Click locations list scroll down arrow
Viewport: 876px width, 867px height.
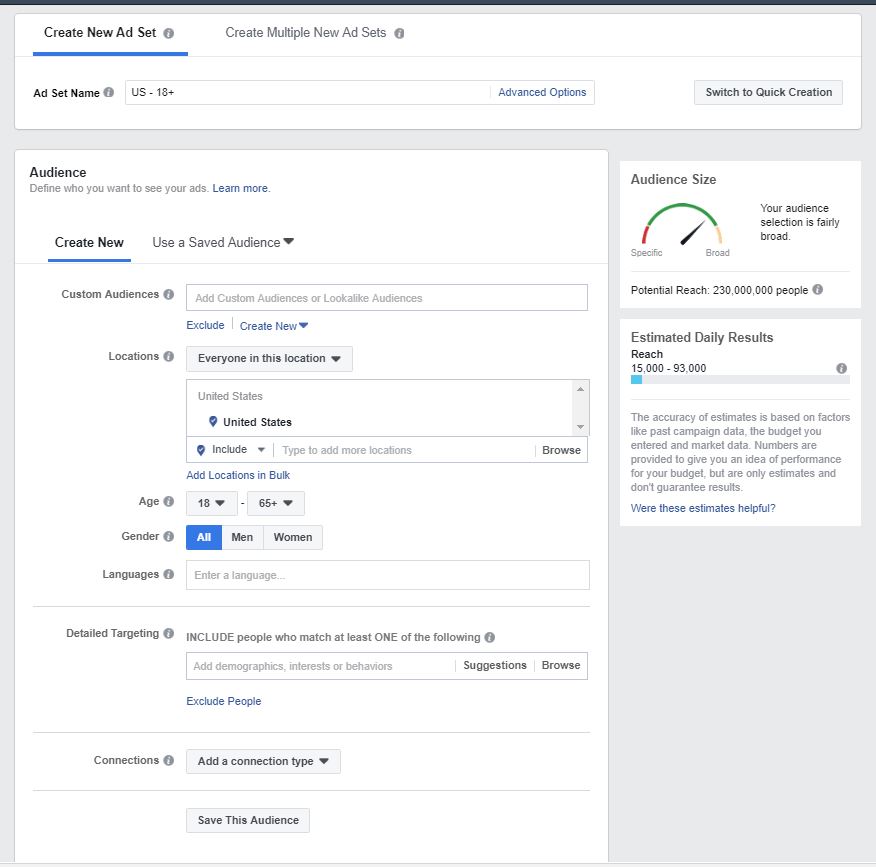click(x=580, y=427)
